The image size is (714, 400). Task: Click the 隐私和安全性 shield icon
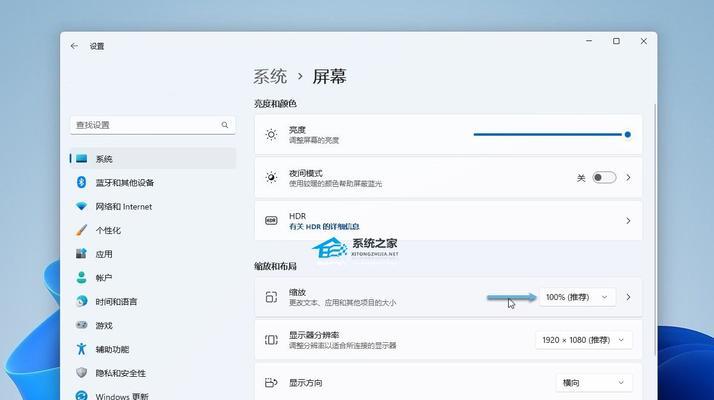click(82, 373)
